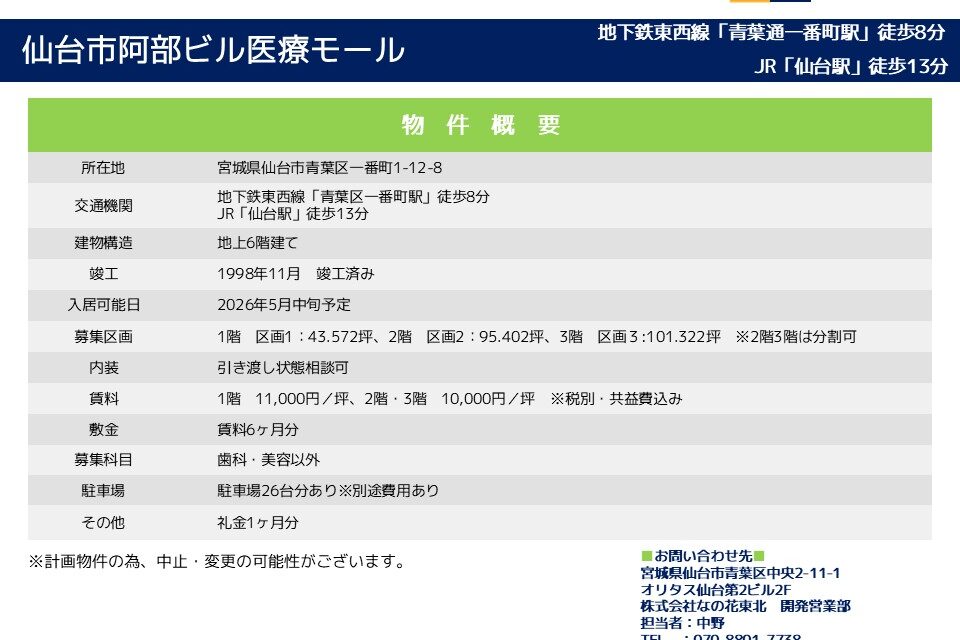The image size is (960, 640).
Task: Click header text 地下鉄東西線「青葉通一番町駅」徒歩8分
Action: click(x=771, y=33)
